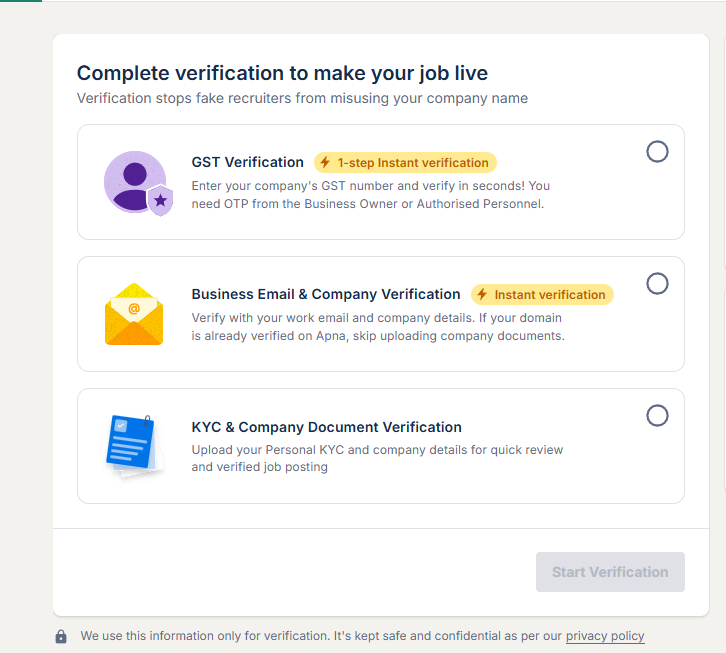The width and height of the screenshot is (726, 653).
Task: Select the GST Verification radio button
Action: 657,152
